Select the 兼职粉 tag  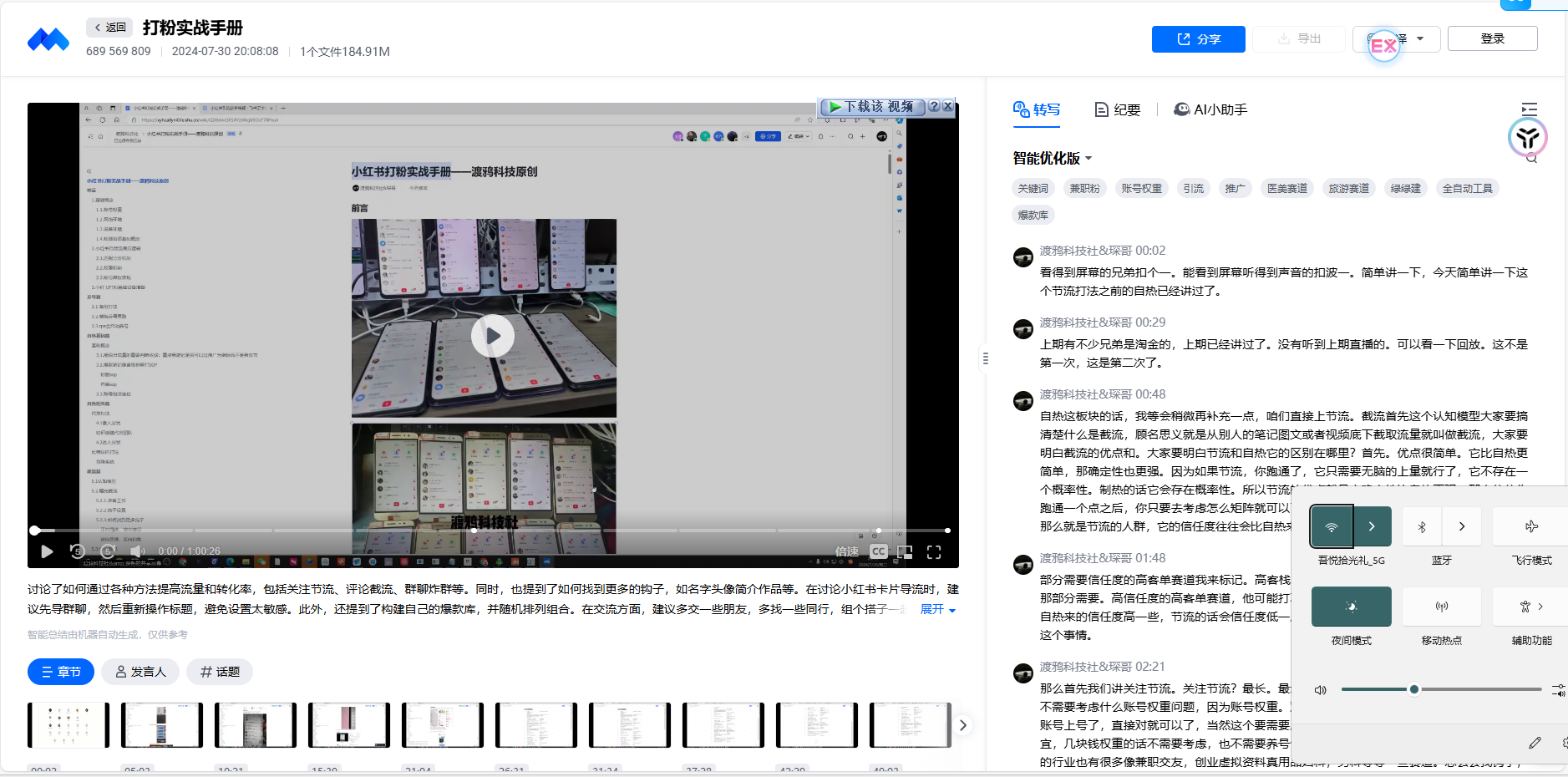click(1084, 188)
